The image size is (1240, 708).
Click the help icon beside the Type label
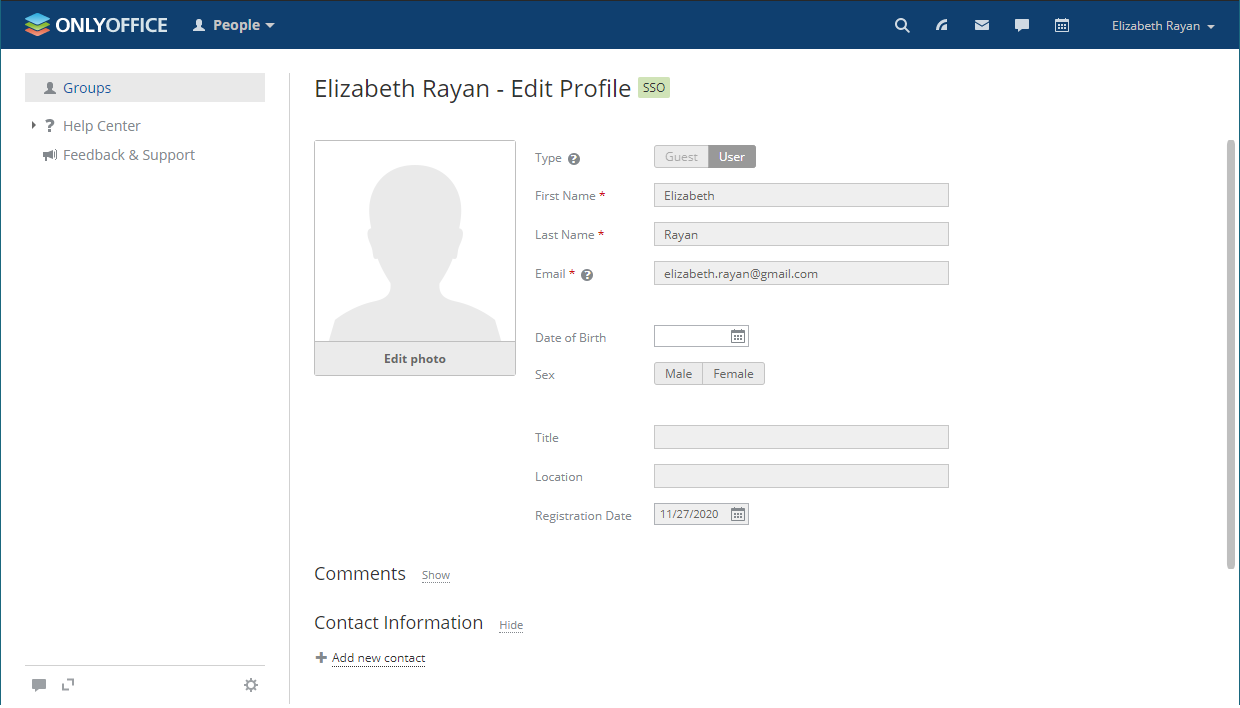click(x=574, y=158)
